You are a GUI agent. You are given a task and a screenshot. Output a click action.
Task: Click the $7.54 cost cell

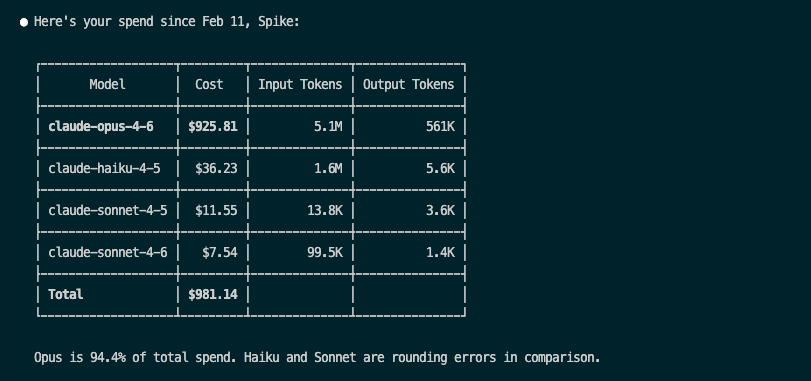coord(220,252)
